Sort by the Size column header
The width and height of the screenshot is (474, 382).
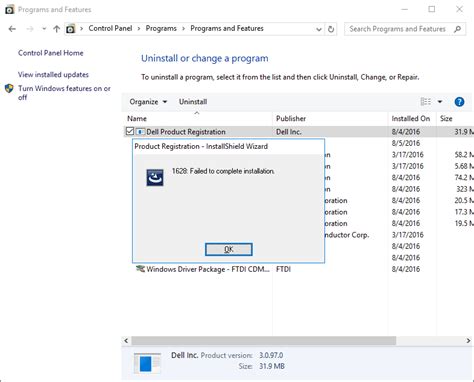[x=446, y=119]
